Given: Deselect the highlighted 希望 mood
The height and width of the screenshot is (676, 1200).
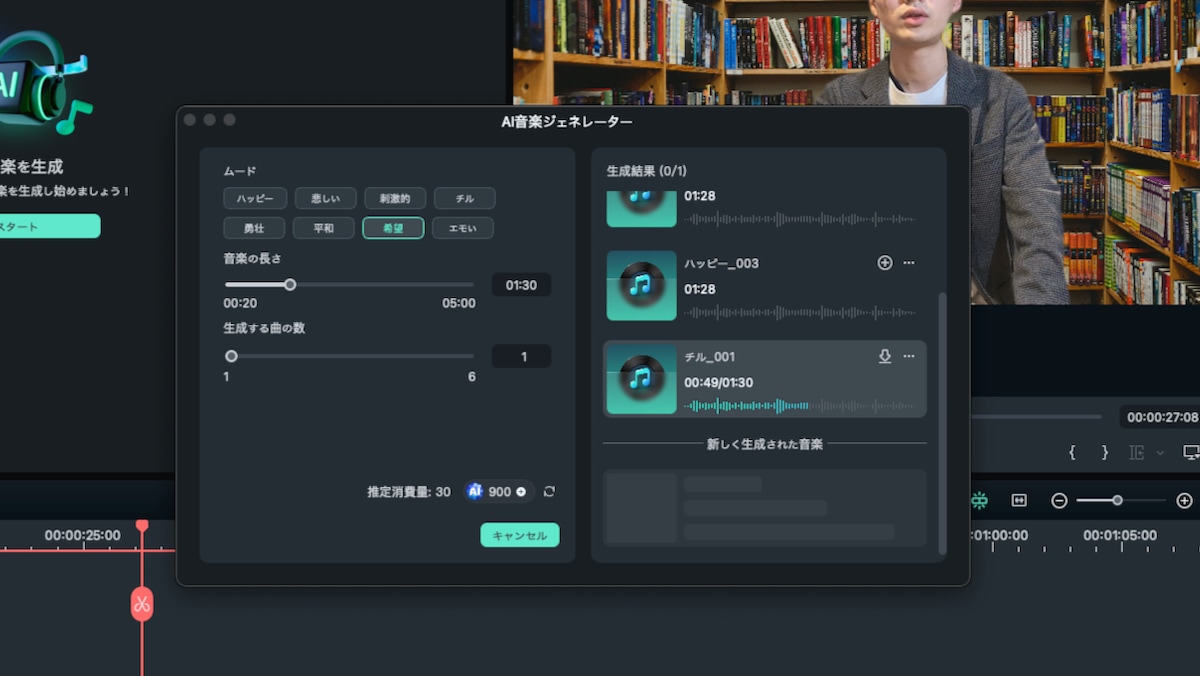Looking at the screenshot, I should pos(393,228).
